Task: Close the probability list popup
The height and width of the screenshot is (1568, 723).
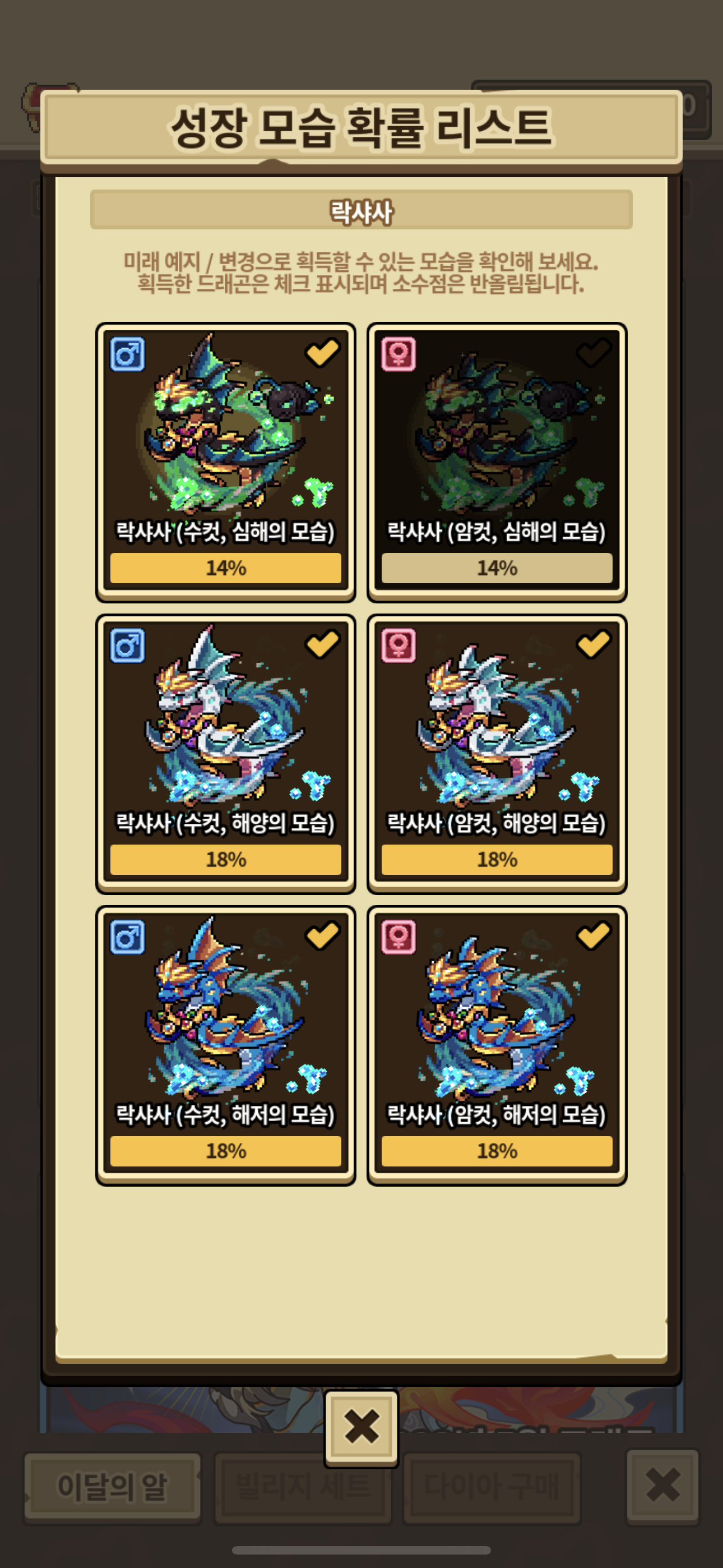Action: pyautogui.click(x=361, y=1428)
